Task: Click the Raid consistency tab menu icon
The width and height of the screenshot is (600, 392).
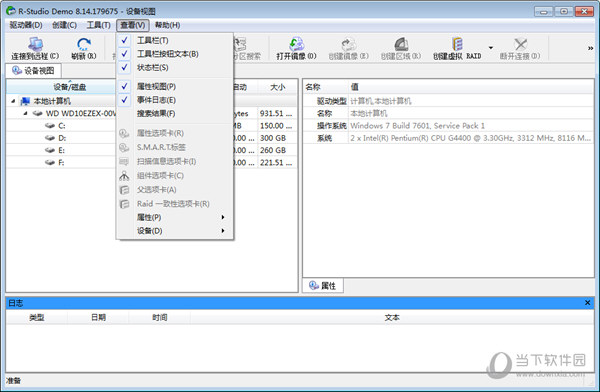Action: point(124,204)
